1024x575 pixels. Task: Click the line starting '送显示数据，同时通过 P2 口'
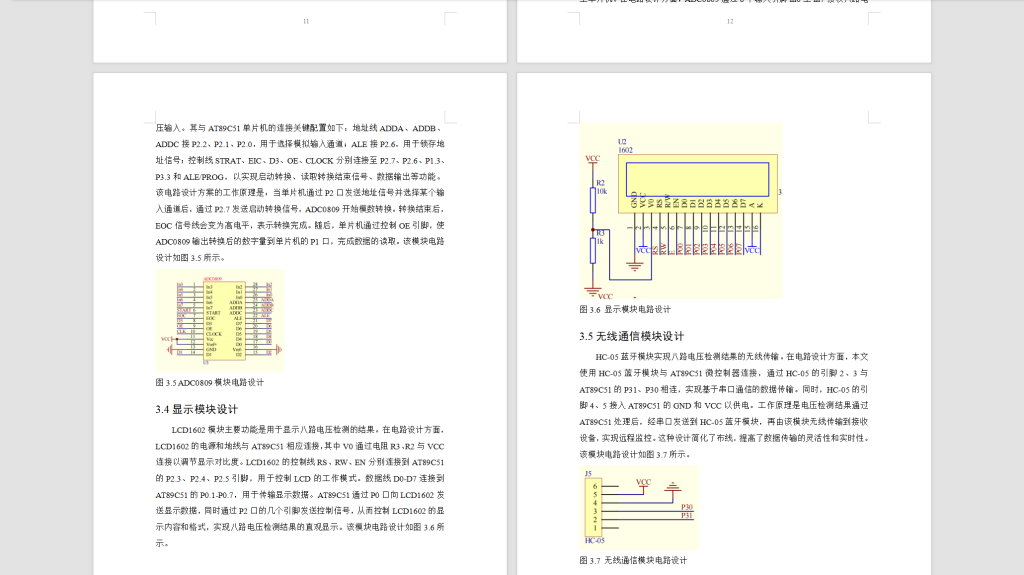click(x=300, y=511)
